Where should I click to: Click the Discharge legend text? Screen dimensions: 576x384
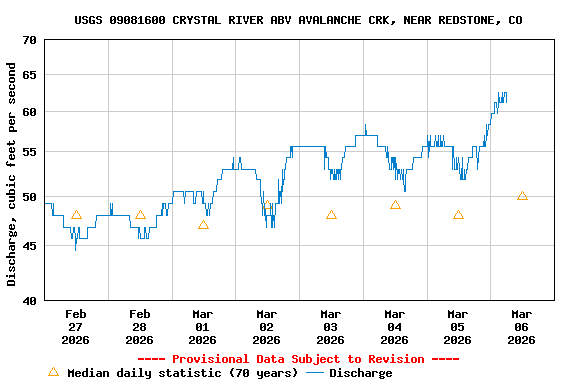361,373
